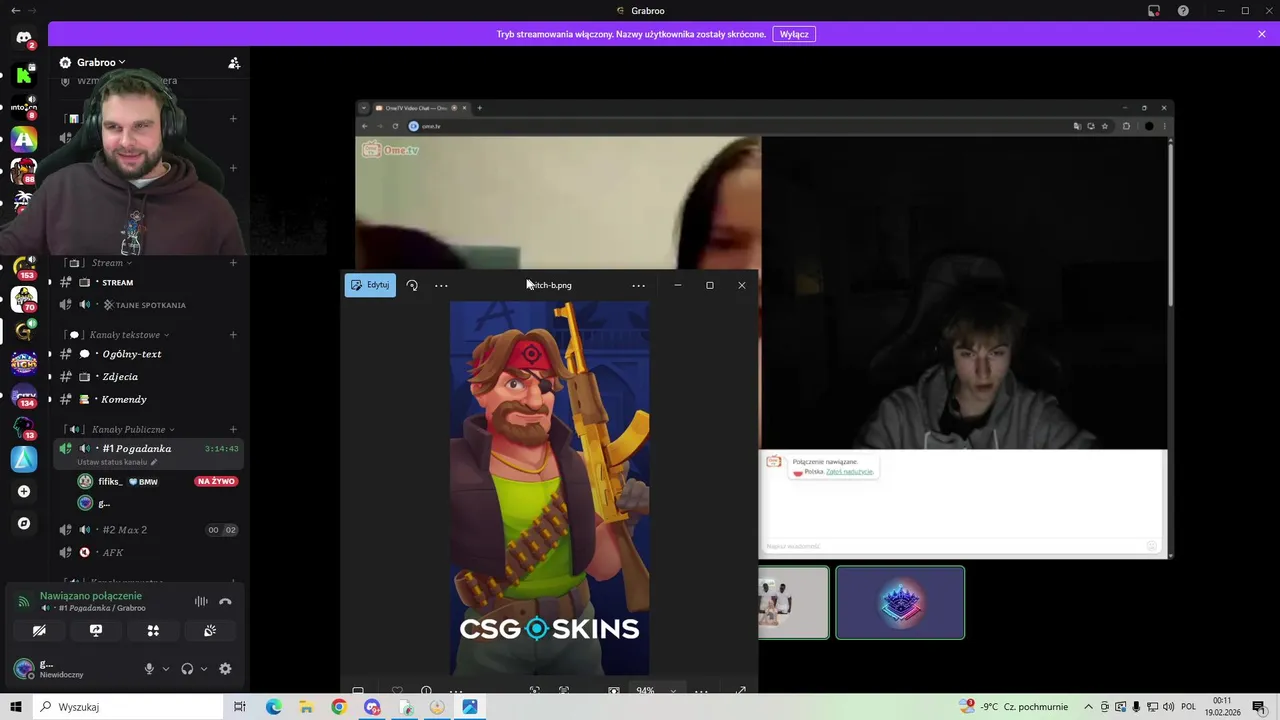Open File Explorer from taskbar
This screenshot has width=1280, height=720.
(x=306, y=707)
